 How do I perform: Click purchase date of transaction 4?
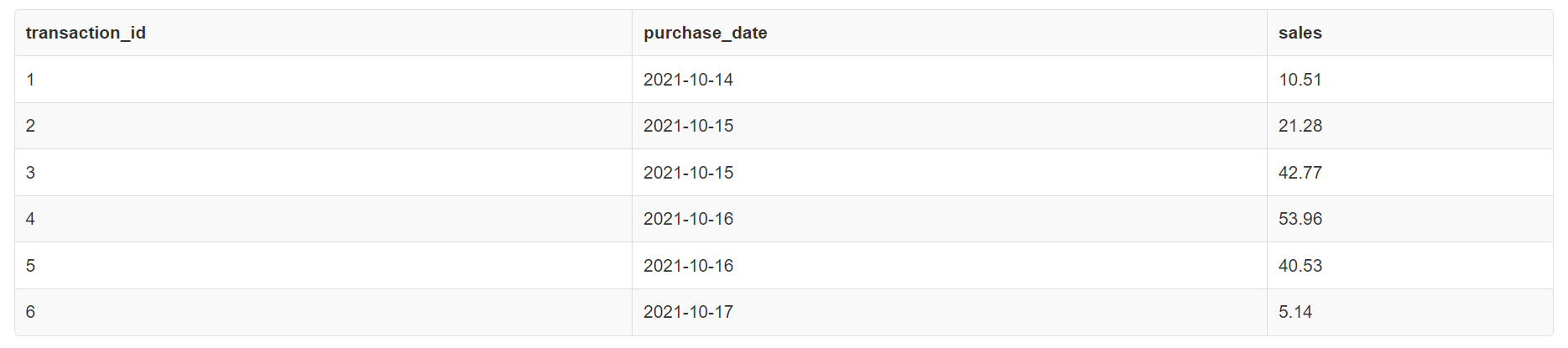tap(688, 219)
